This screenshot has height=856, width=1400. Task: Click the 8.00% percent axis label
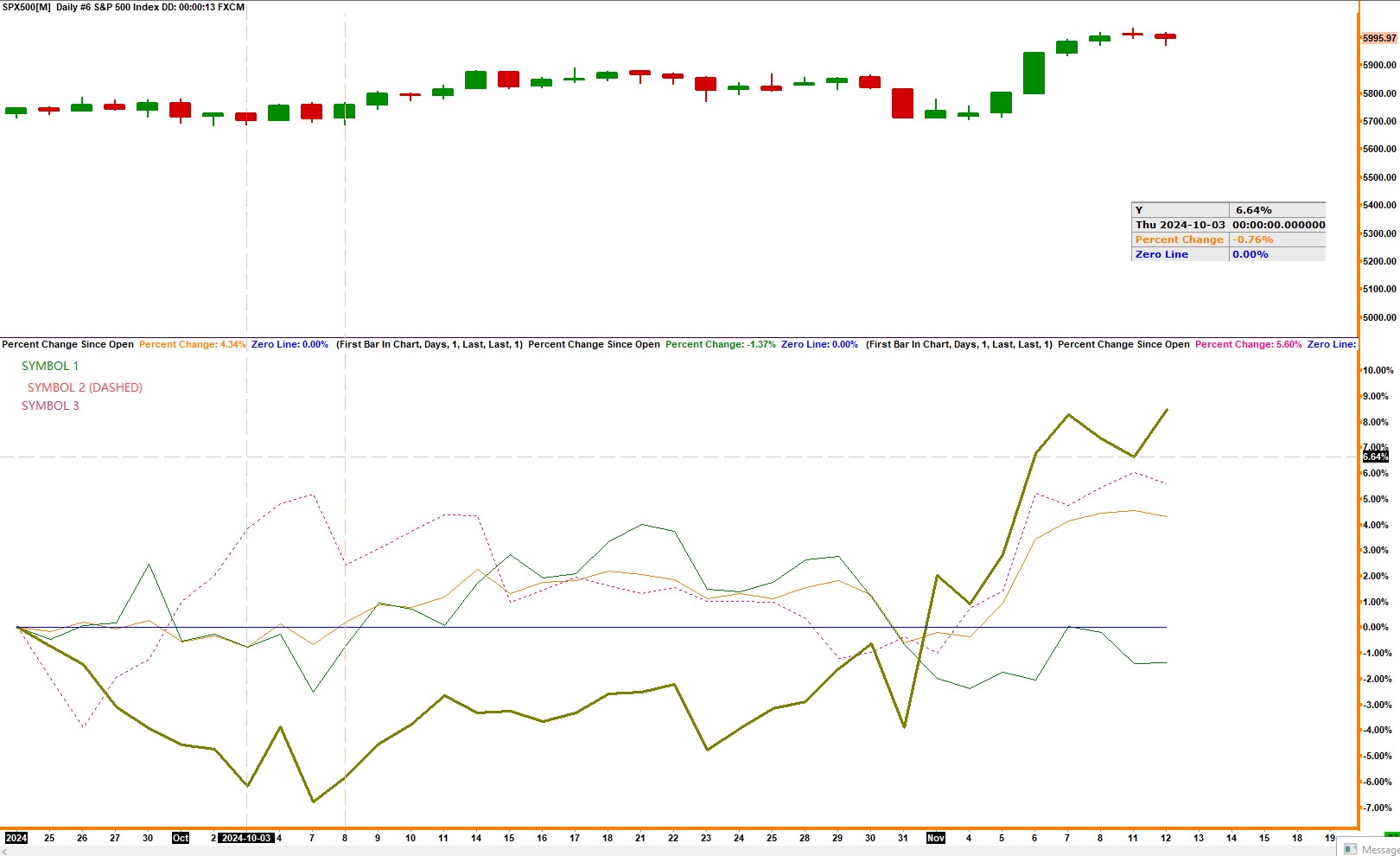1378,422
